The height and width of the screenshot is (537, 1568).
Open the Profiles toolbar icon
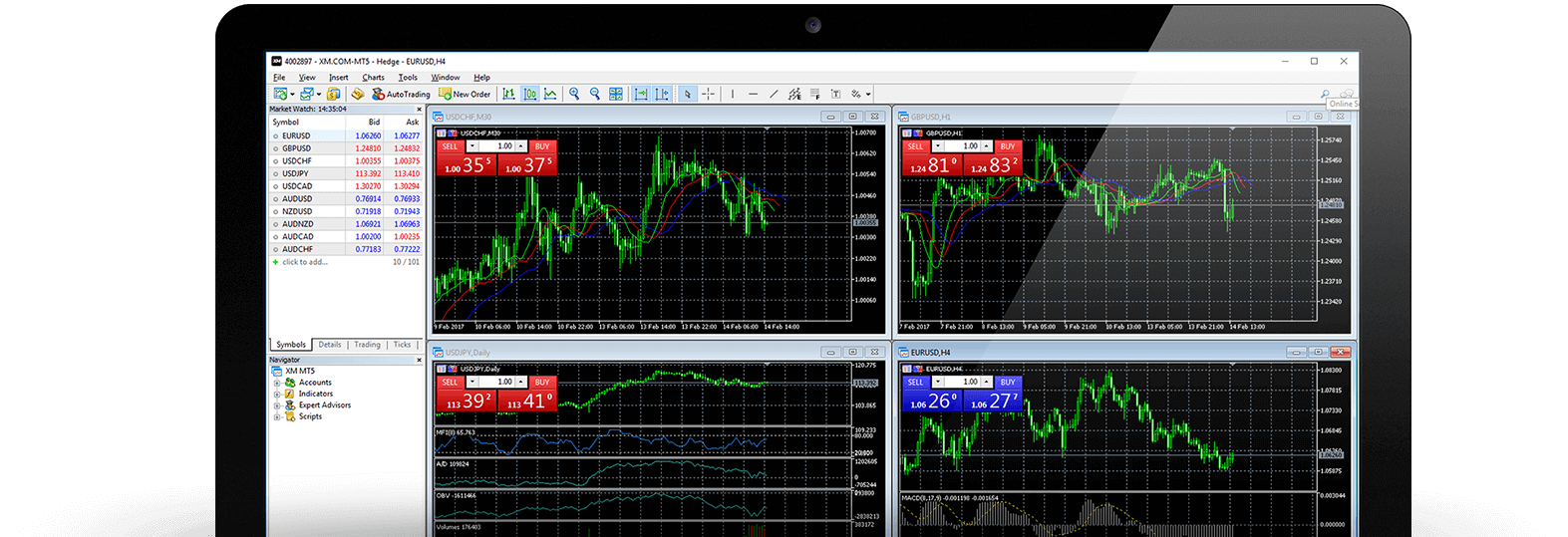[x=307, y=94]
